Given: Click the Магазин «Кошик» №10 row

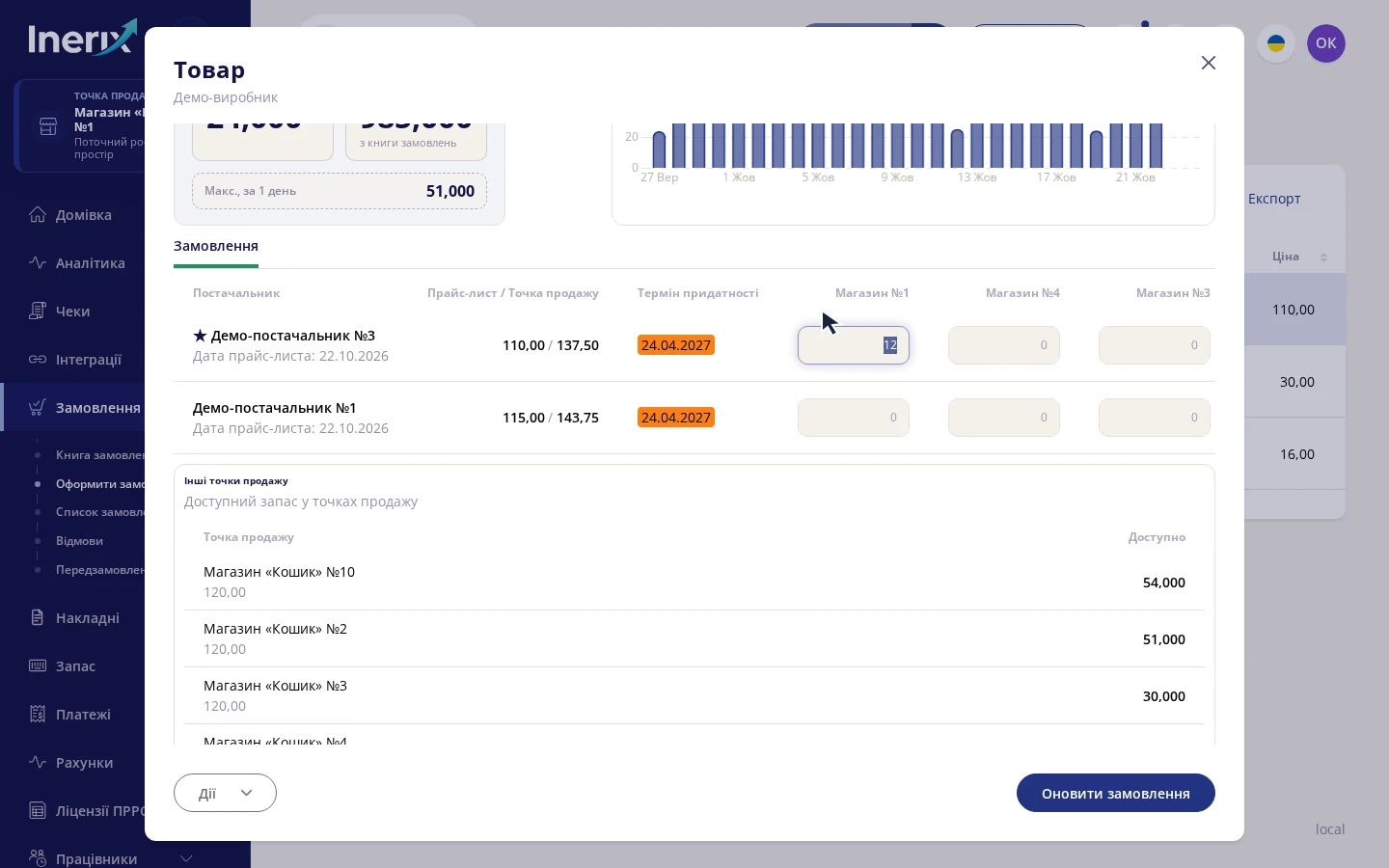Looking at the screenshot, I should (694, 583).
